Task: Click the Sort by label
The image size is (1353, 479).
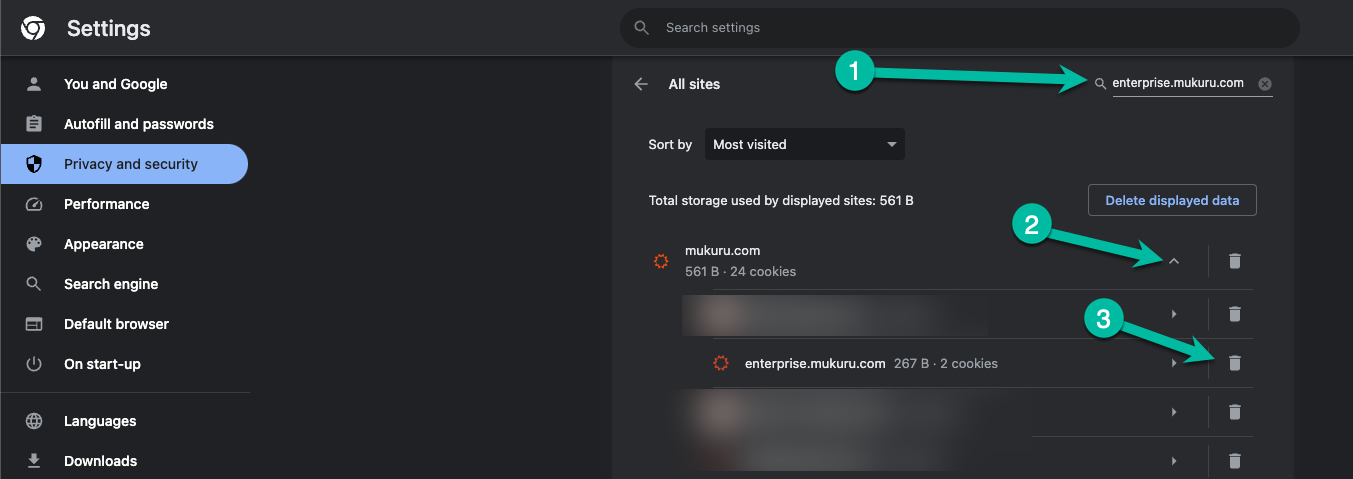Action: coord(670,144)
